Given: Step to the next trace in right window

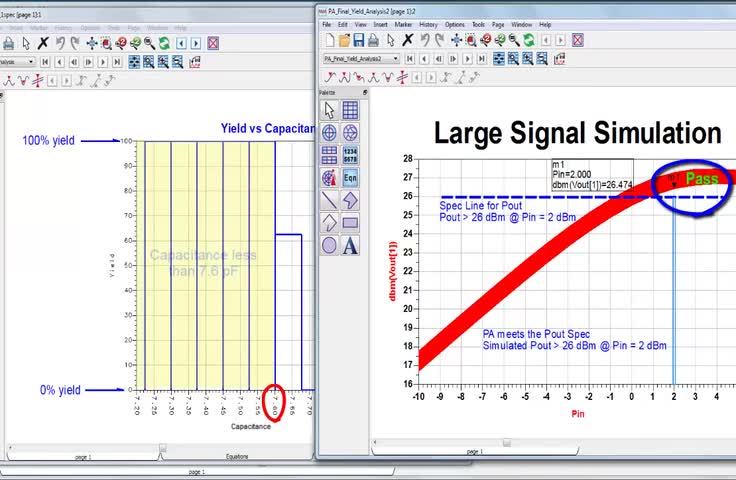Looking at the screenshot, I should pyautogui.click(x=468, y=59).
